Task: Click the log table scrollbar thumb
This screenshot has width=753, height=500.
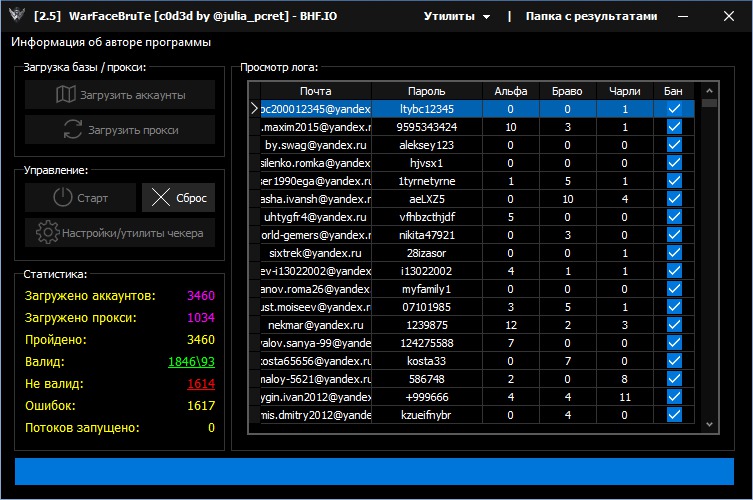Action: click(709, 103)
